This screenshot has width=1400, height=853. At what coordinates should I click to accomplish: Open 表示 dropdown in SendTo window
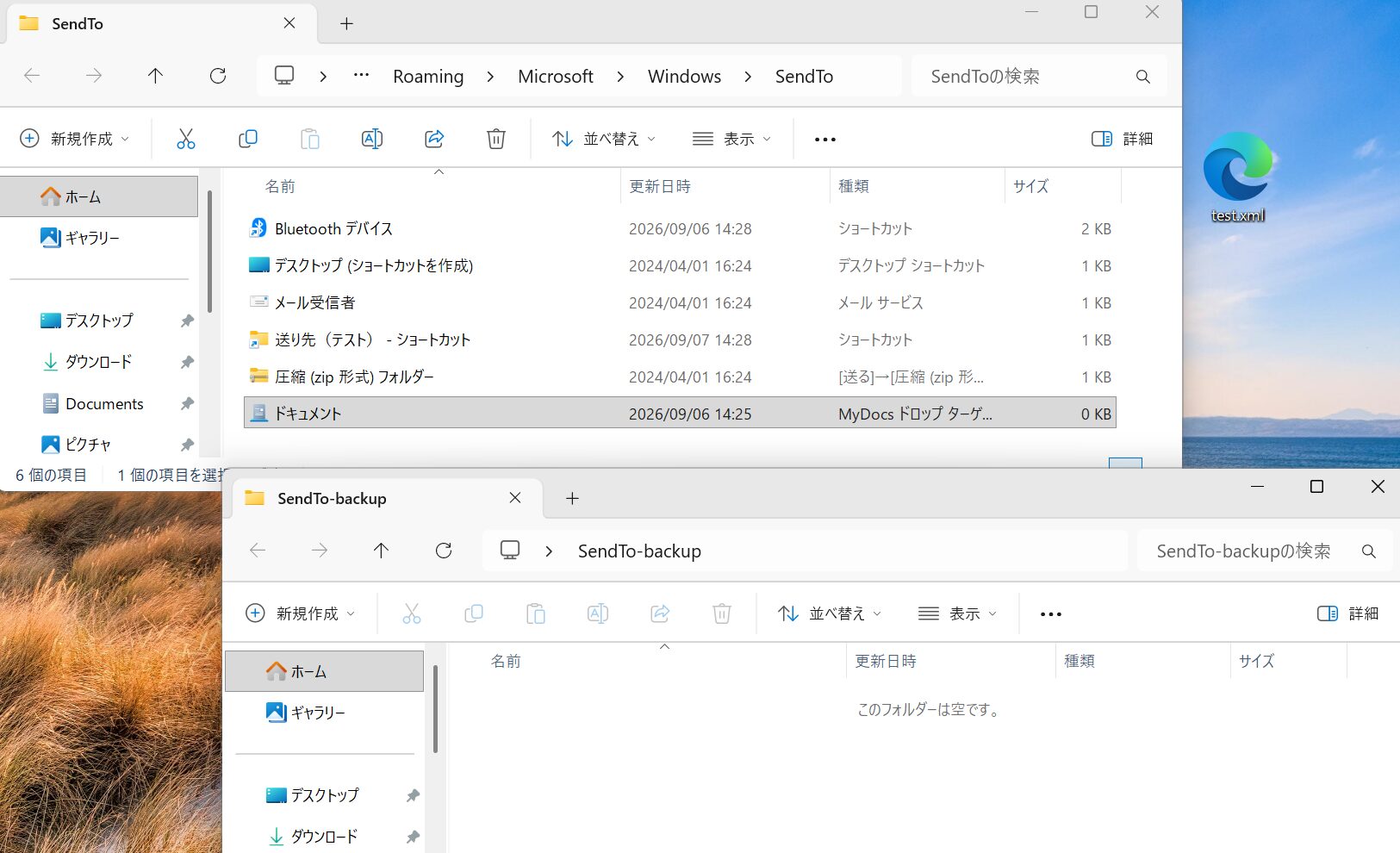tap(731, 139)
